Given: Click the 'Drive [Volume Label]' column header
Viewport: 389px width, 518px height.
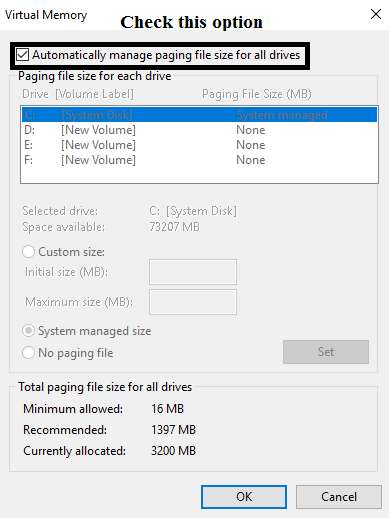Looking at the screenshot, I should (x=78, y=94).
